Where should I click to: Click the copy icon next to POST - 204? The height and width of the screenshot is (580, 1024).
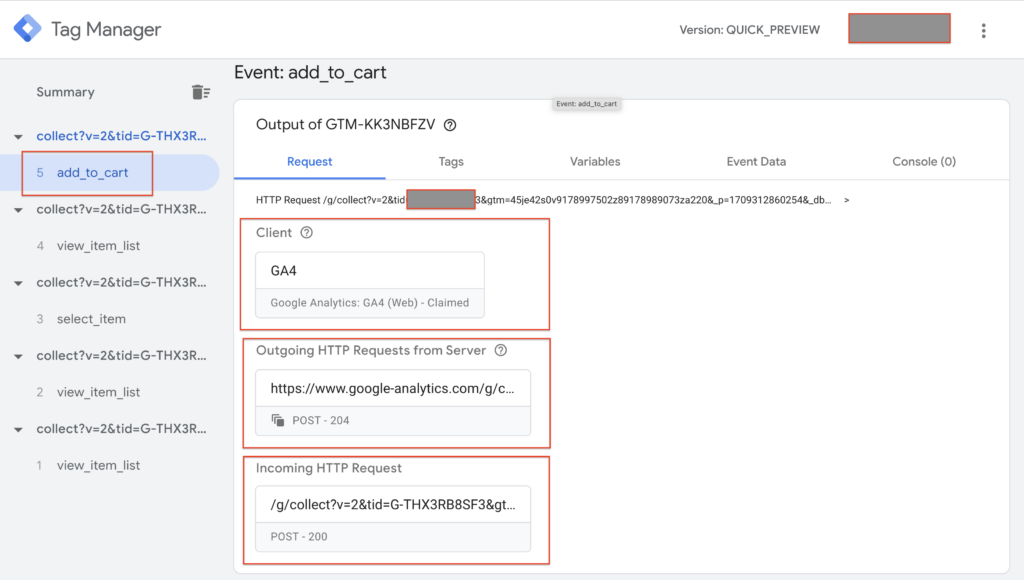click(278, 421)
